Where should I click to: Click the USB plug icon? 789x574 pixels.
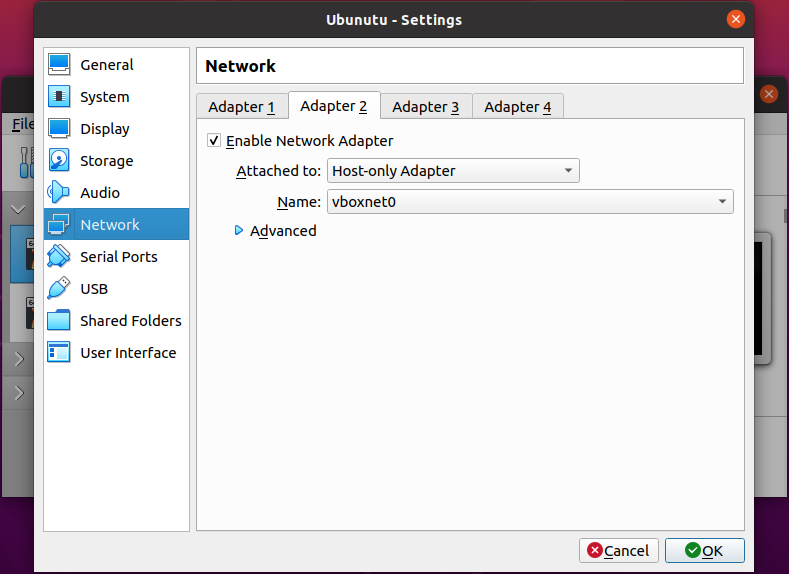[59, 288]
